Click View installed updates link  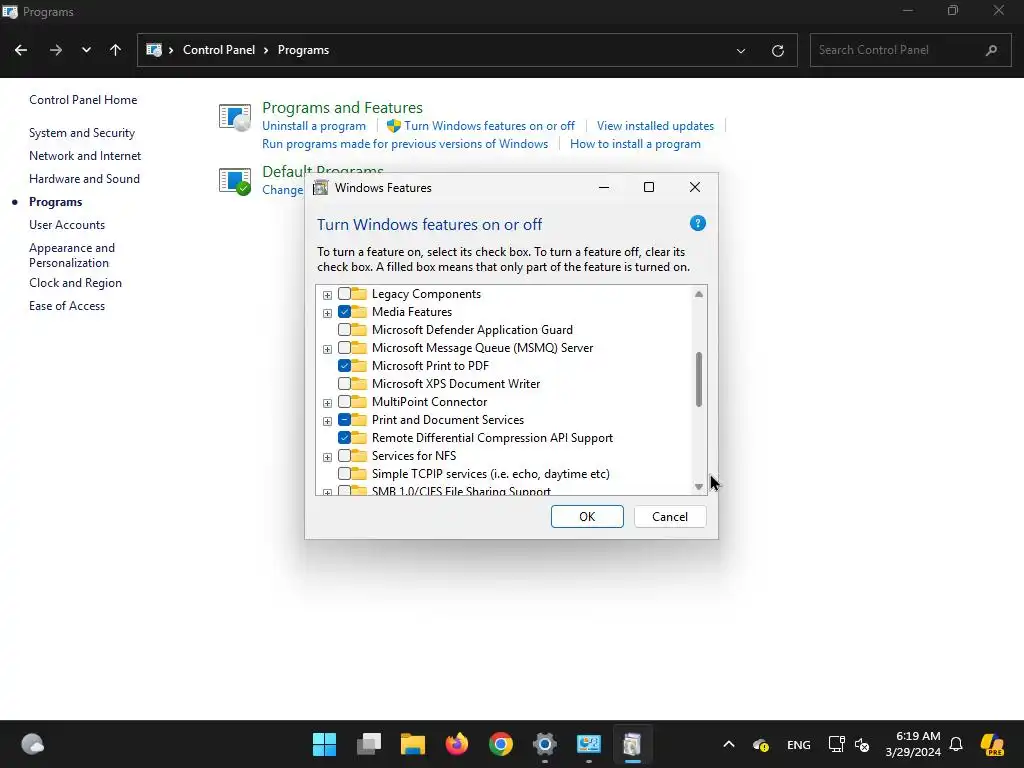point(655,126)
